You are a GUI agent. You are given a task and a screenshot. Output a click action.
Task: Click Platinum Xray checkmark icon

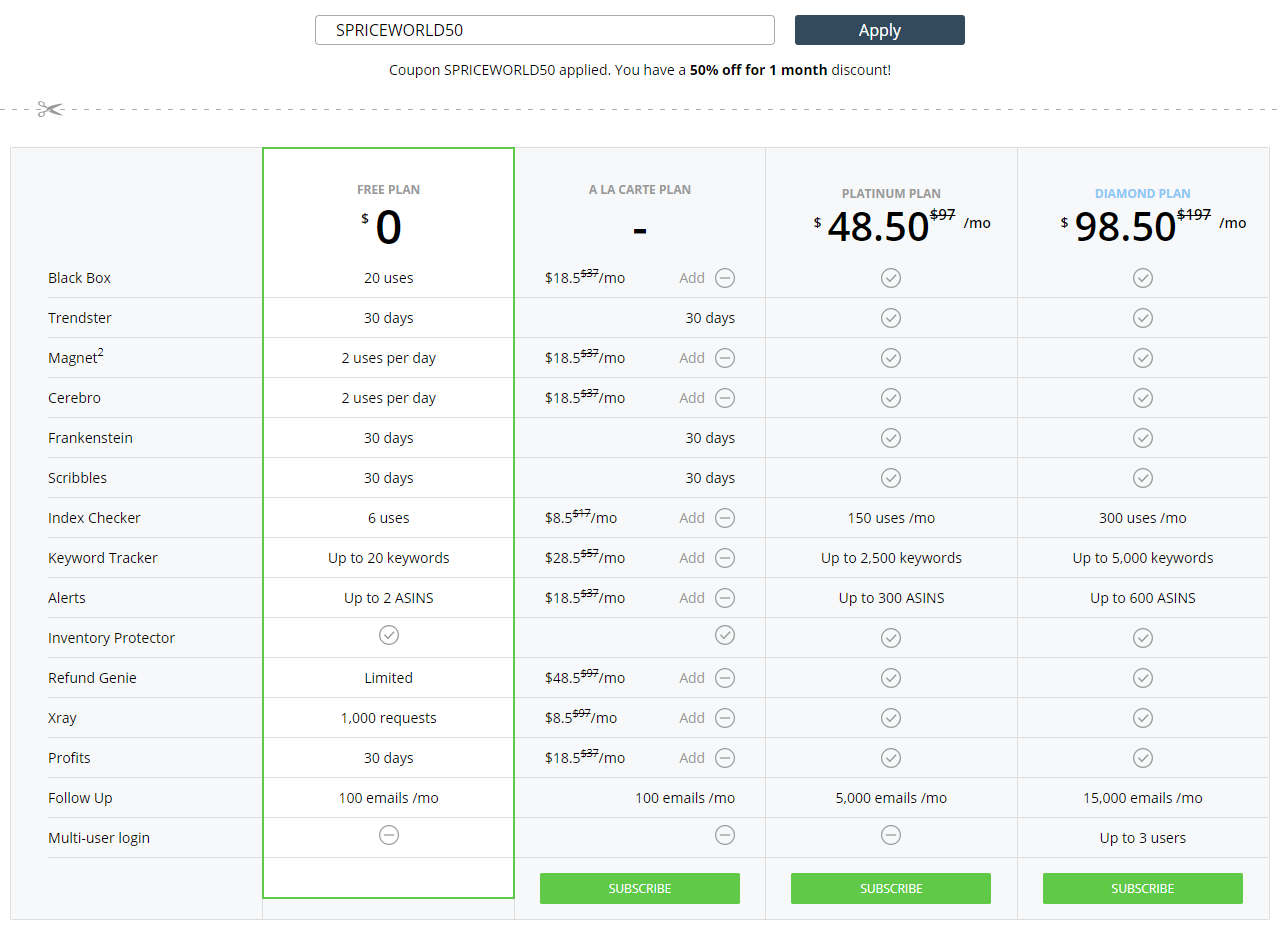tap(891, 718)
